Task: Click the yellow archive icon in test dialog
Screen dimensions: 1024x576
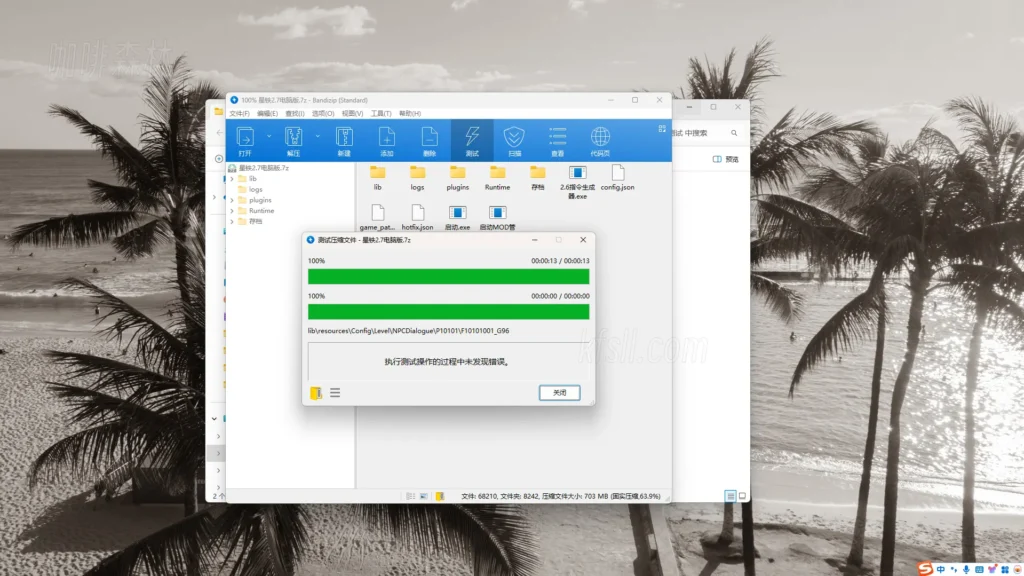Action: [x=316, y=393]
